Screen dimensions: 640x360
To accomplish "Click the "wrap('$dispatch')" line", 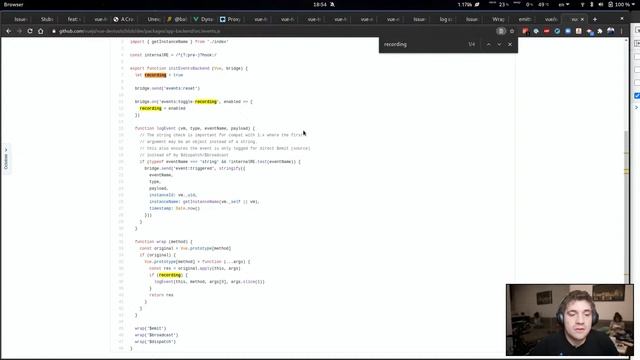I will (x=155, y=342).
